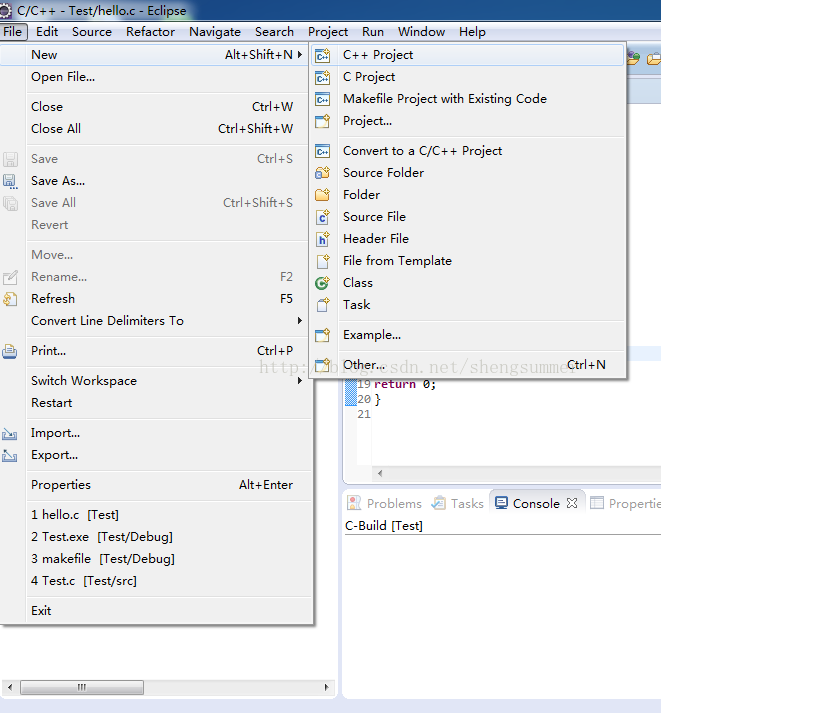
Task: Reopen recent file 2 Test.exe [Test/Debug]
Action: tap(155, 536)
